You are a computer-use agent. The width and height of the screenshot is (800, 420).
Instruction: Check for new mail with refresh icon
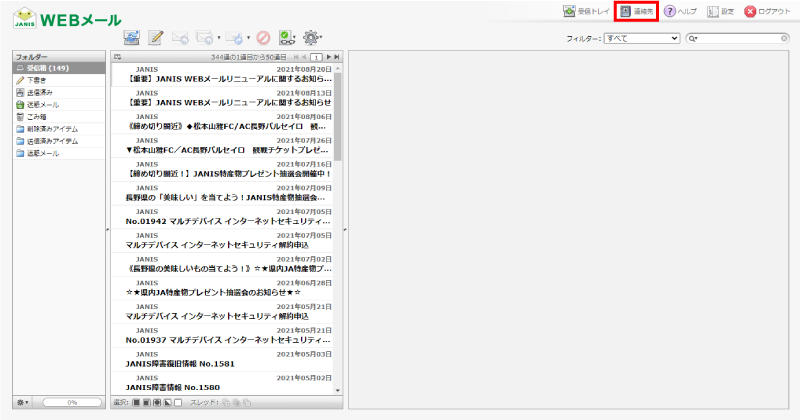pos(132,37)
